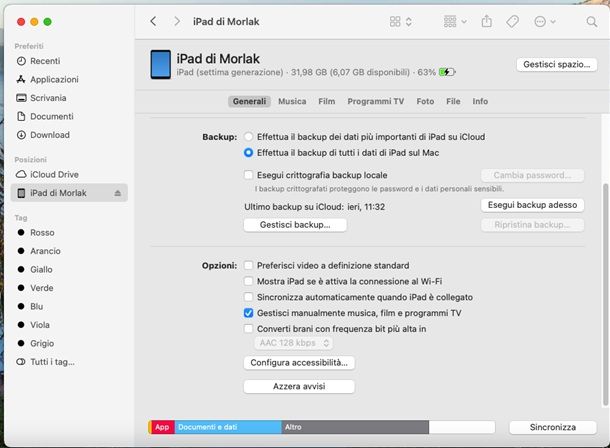Click the iPad device icon

(x=161, y=65)
